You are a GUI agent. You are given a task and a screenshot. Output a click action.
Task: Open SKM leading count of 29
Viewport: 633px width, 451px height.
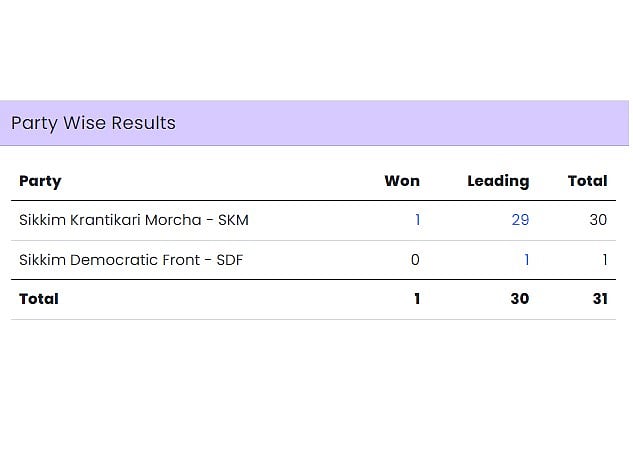coord(520,220)
